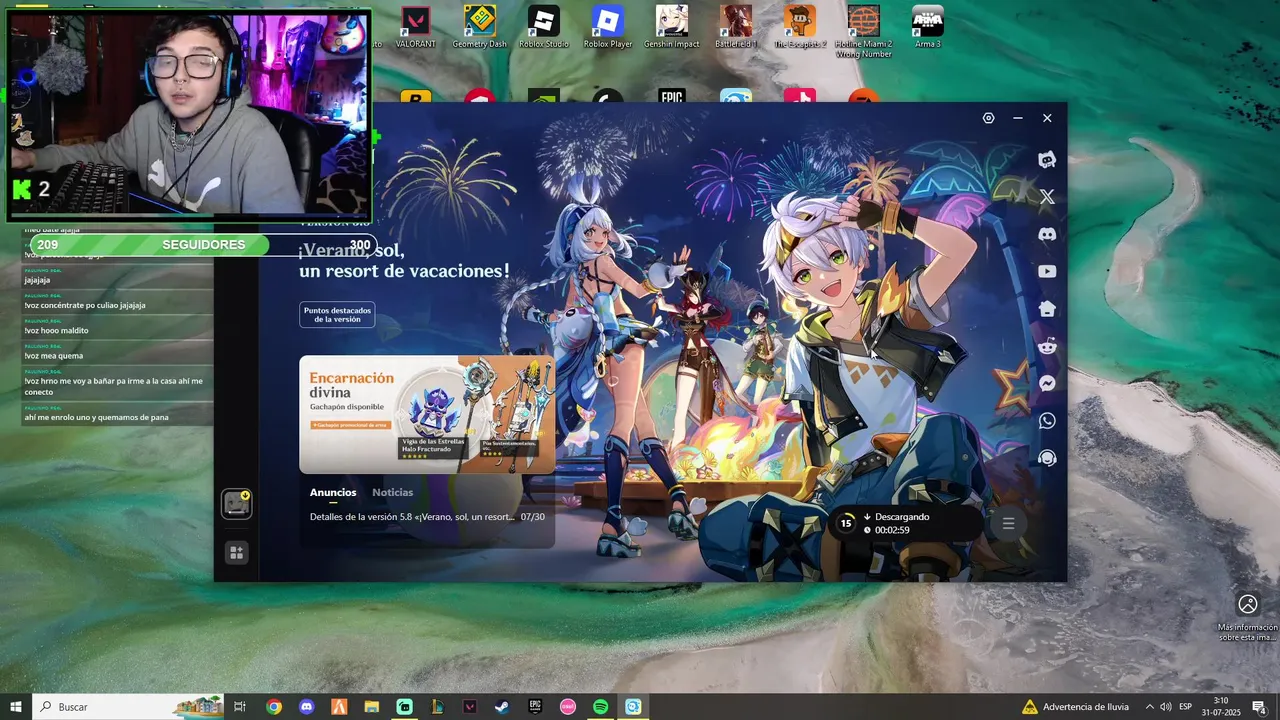The image size is (1280, 720).
Task: Open the HoYoLAB mascot icon in launcher sidebar
Action: (1047, 159)
